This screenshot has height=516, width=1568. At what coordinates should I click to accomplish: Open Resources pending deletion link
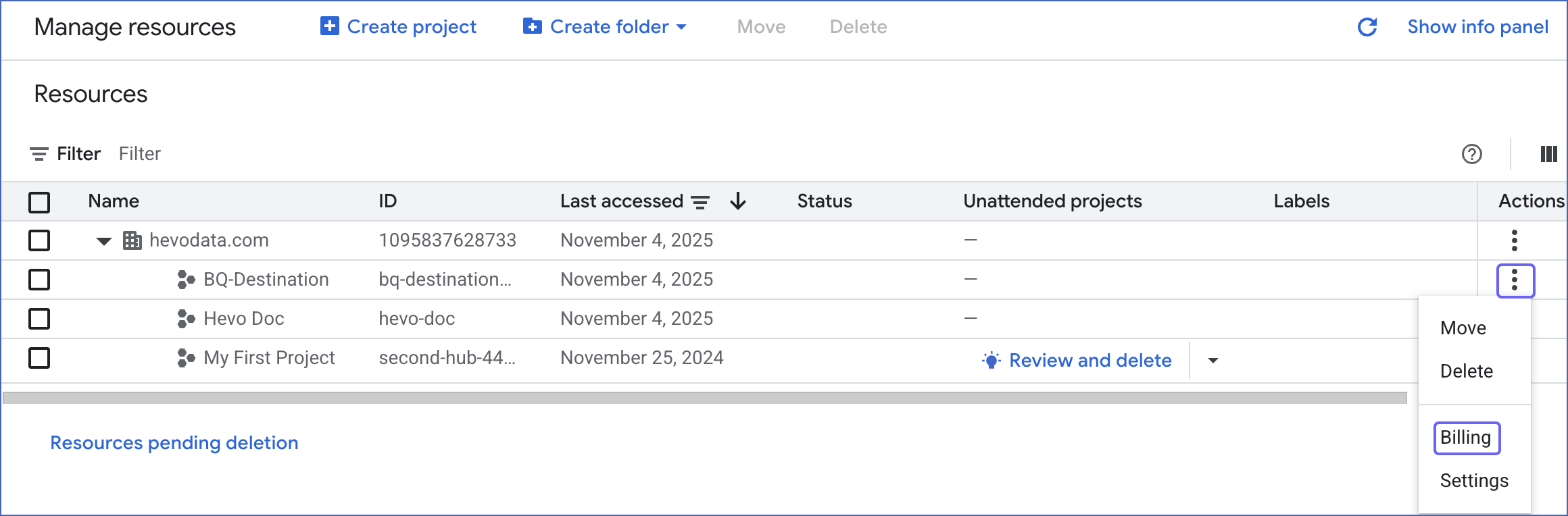174,443
